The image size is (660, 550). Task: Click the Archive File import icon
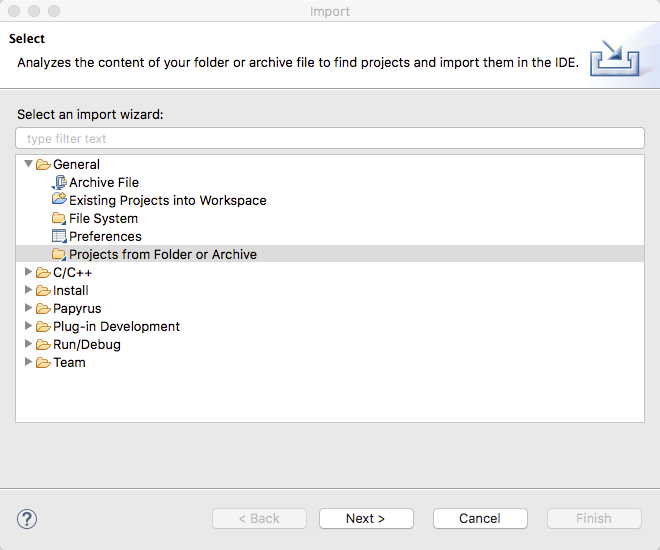click(x=59, y=182)
